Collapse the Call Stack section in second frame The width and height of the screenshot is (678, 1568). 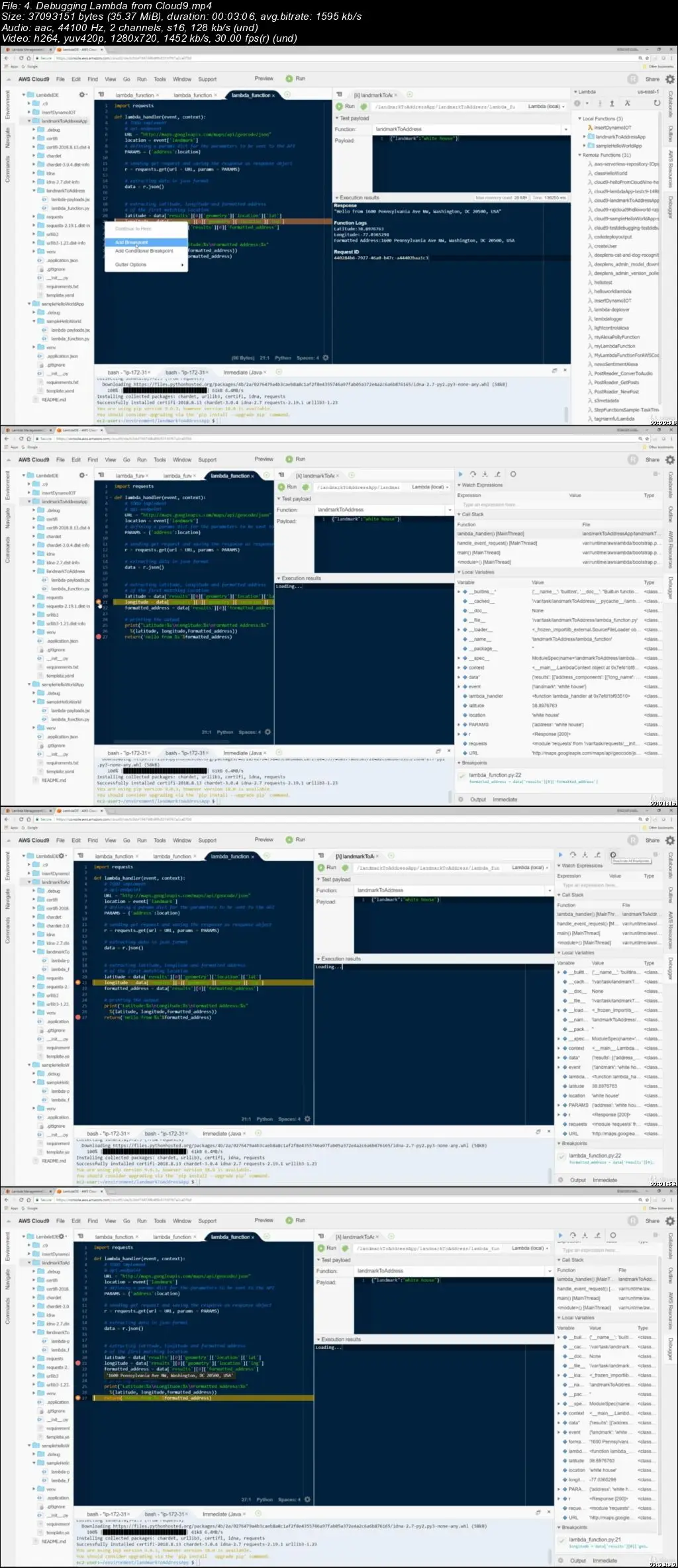tap(459, 514)
